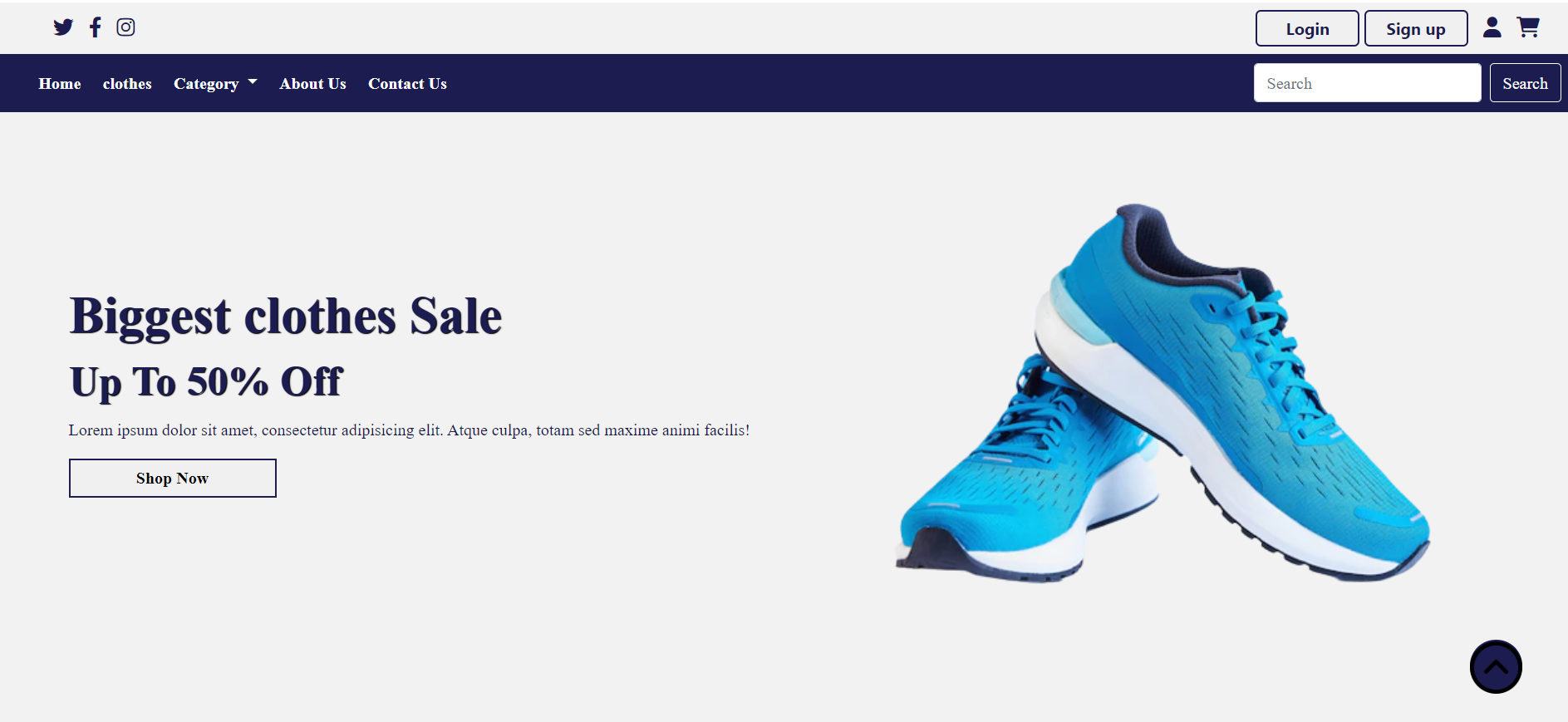Open the clothes nav link

click(x=127, y=84)
